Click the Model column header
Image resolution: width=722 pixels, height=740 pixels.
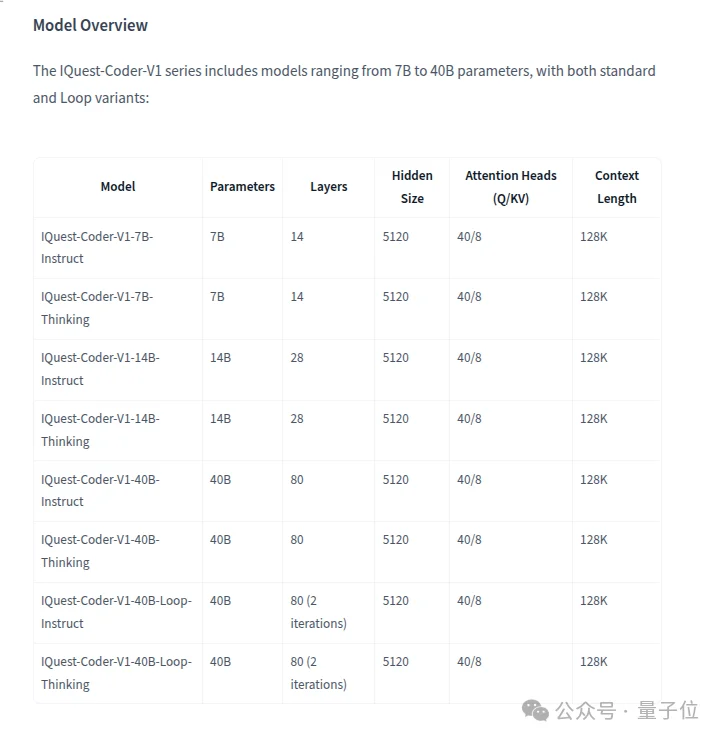118,187
